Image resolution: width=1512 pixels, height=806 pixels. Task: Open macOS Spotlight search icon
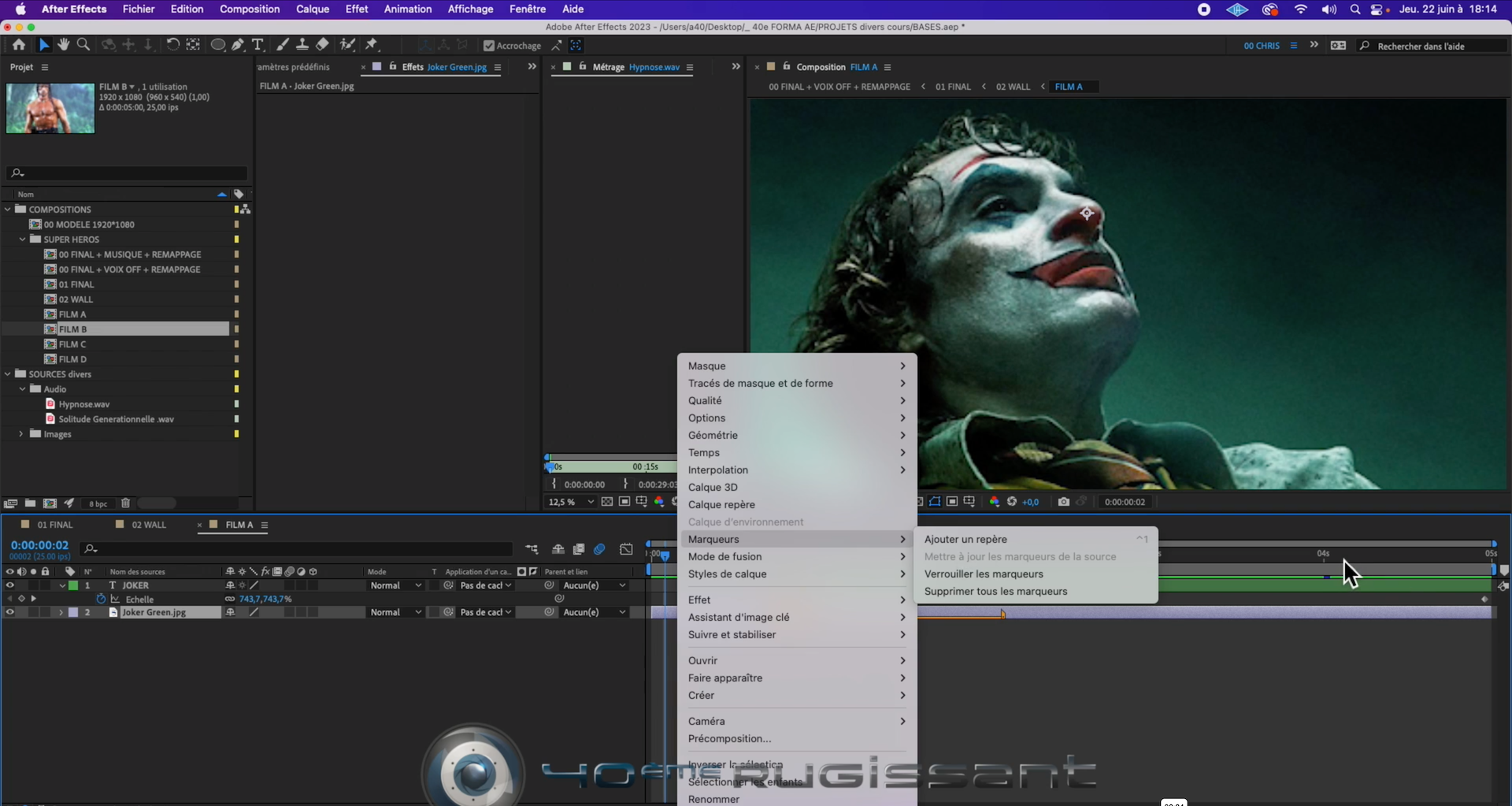tap(1354, 9)
